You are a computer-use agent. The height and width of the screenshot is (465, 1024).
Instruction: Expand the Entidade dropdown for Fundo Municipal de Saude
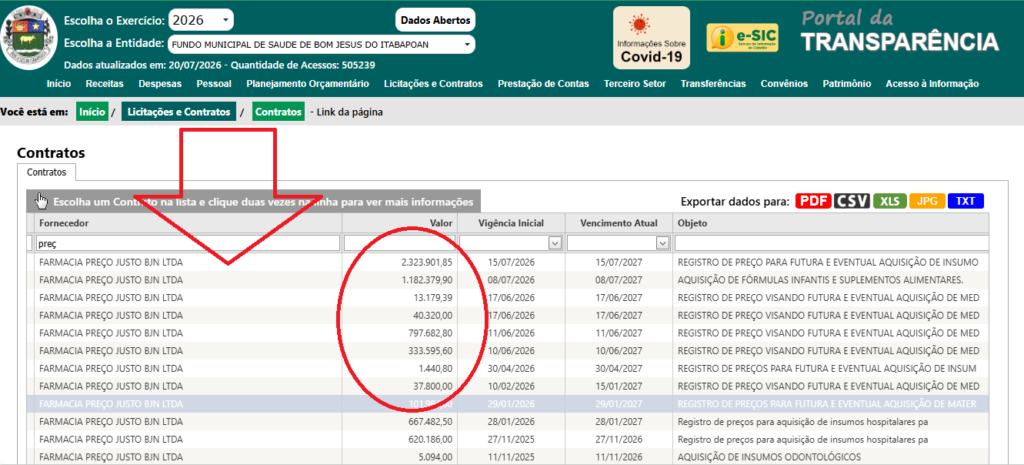[x=321, y=44]
